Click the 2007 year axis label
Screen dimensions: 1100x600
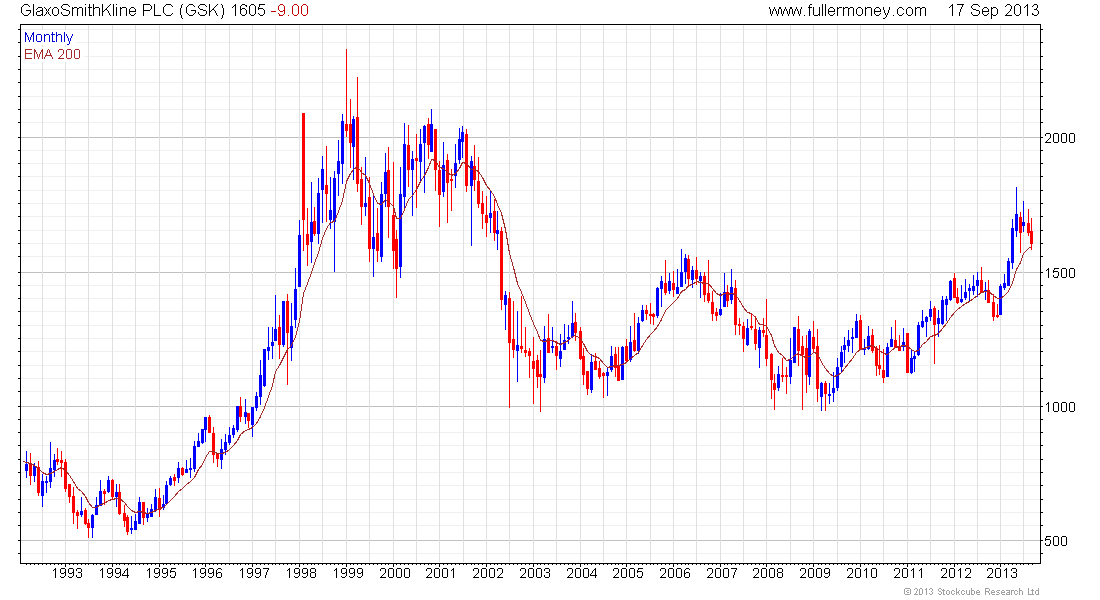click(722, 573)
